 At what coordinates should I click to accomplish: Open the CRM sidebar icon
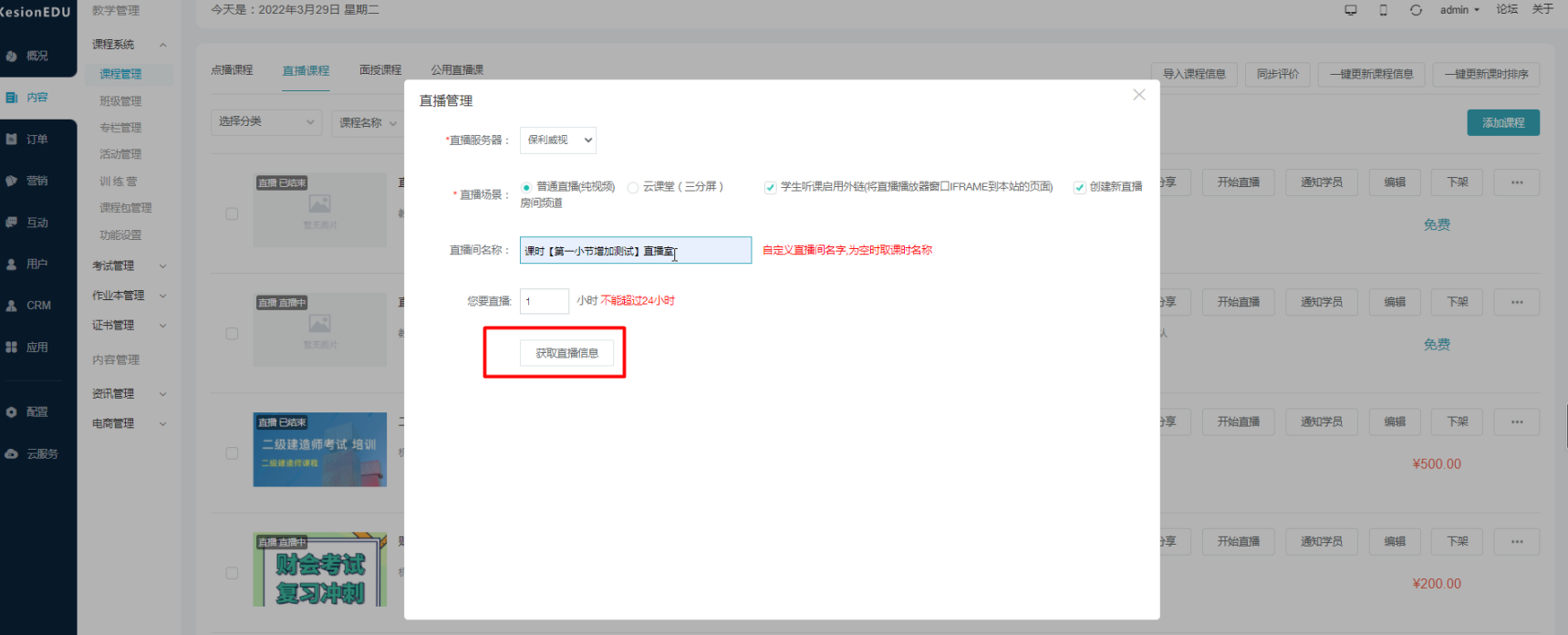(x=12, y=306)
